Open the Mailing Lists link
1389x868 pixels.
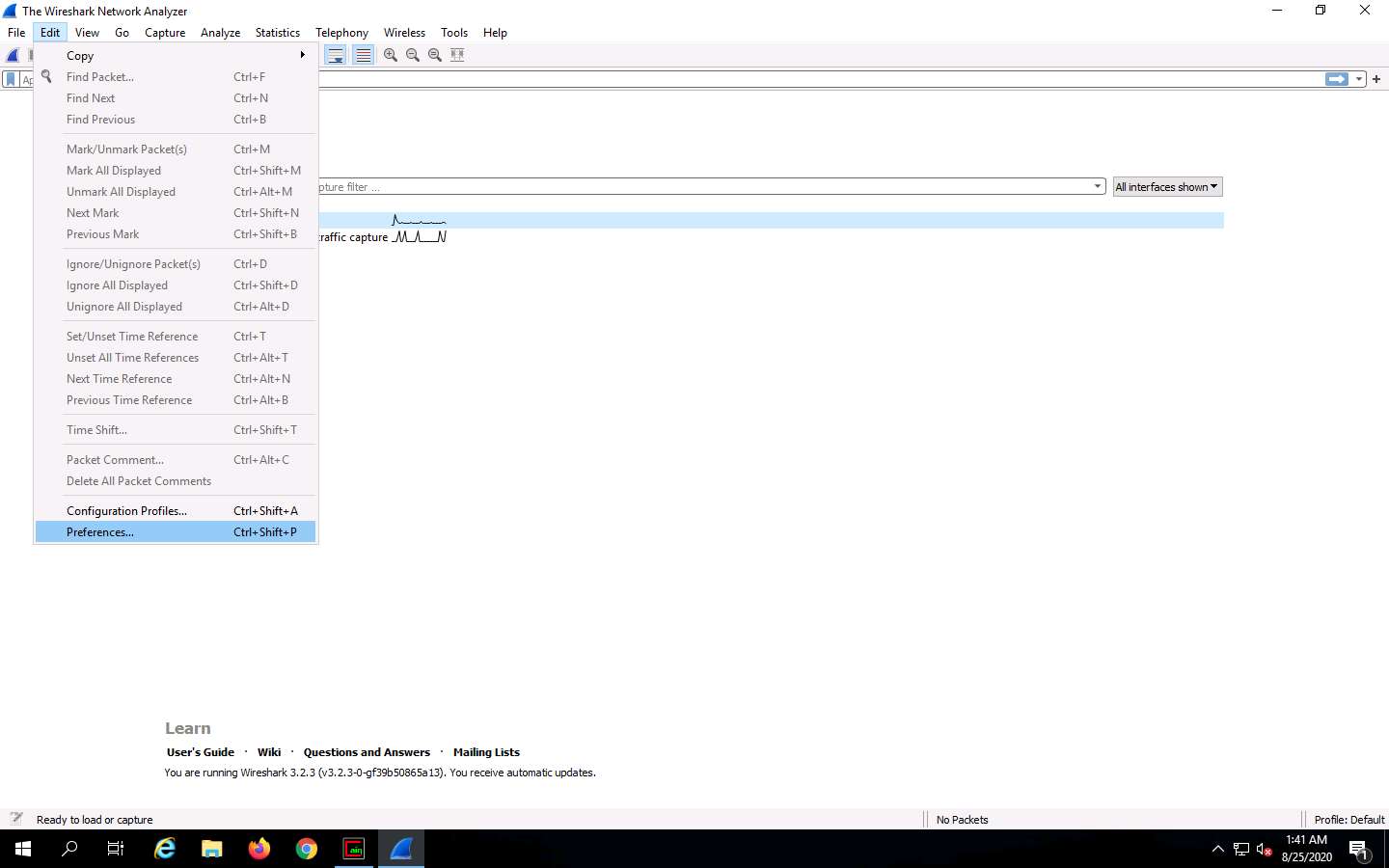(486, 752)
